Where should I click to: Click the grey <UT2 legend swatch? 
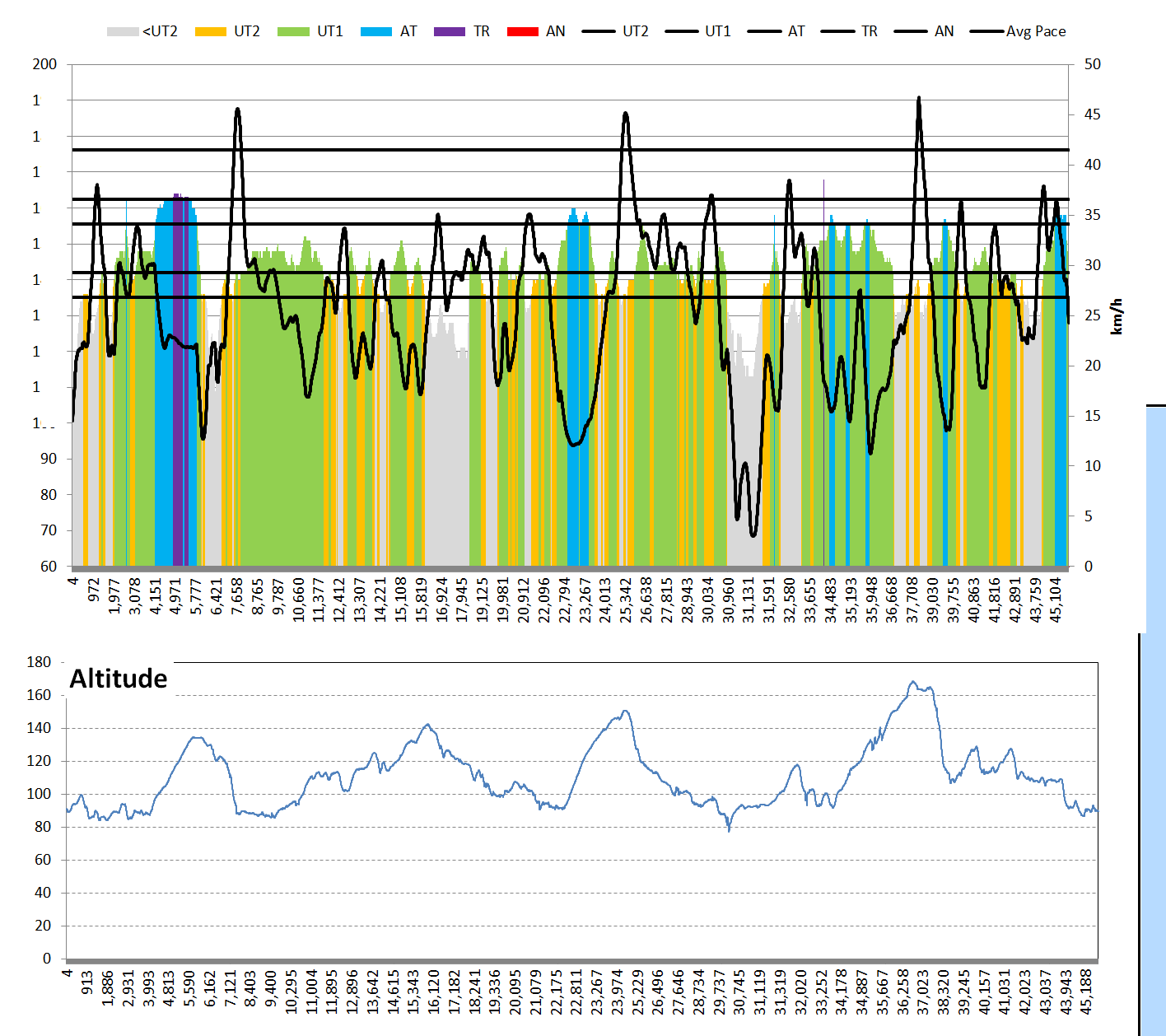(x=123, y=32)
